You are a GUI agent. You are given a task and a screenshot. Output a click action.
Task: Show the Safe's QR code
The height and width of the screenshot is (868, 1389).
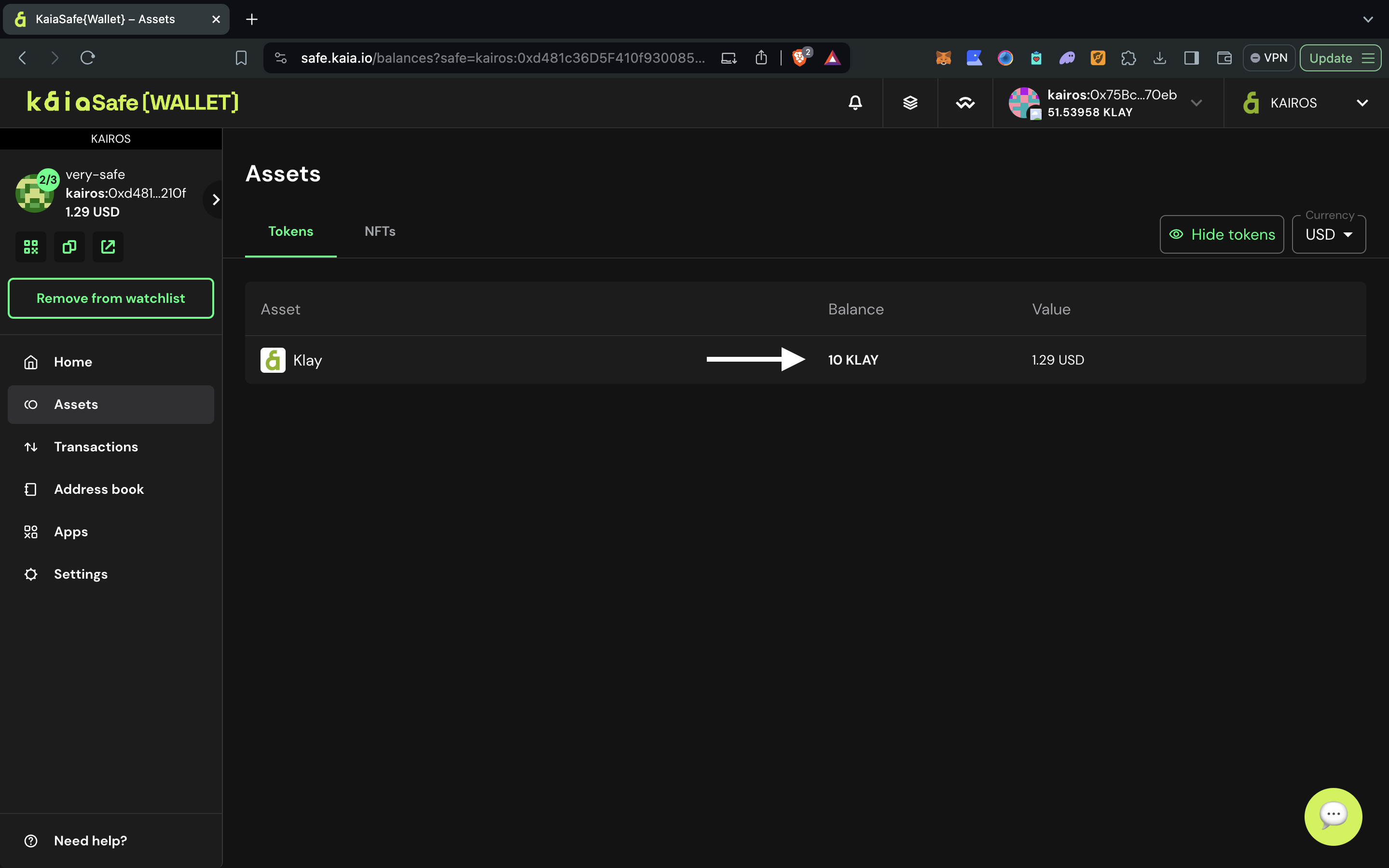tap(31, 247)
